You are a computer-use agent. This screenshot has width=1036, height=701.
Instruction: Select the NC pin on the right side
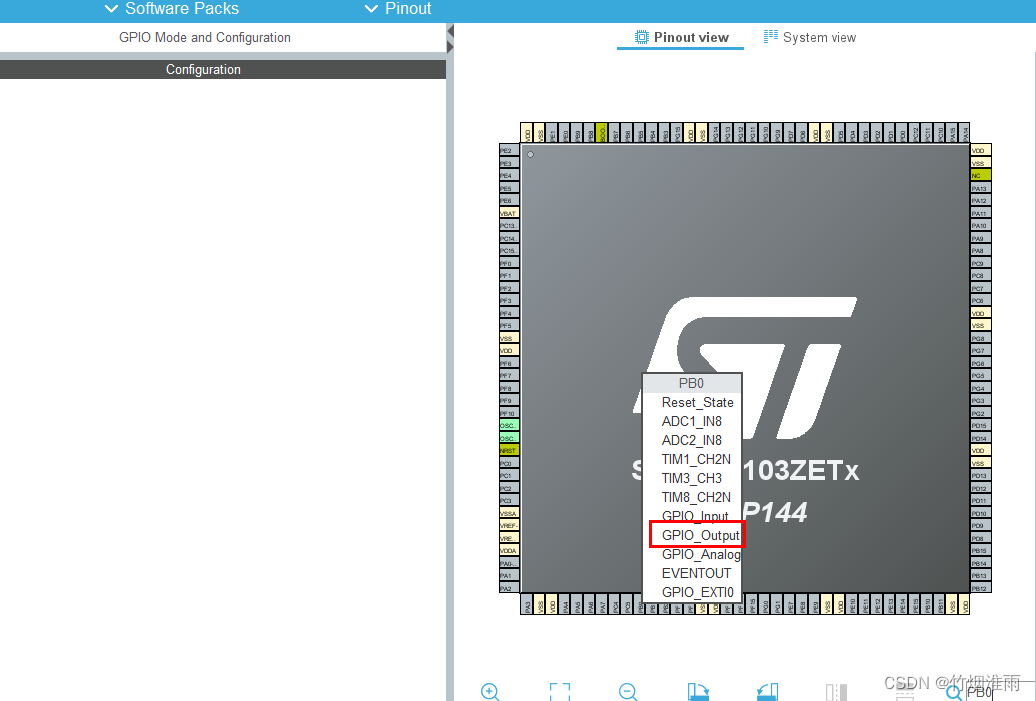point(980,176)
